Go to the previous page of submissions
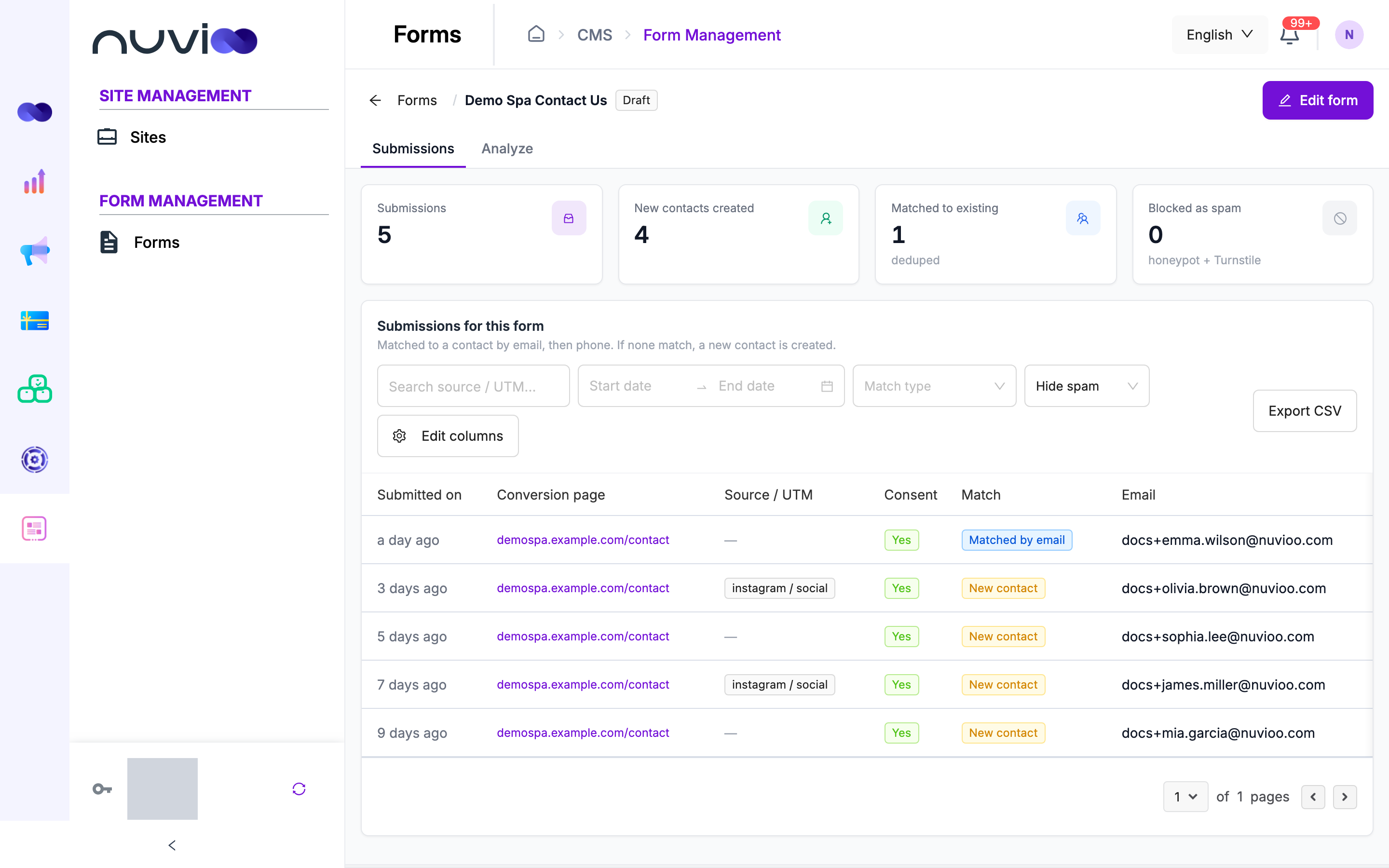Image resolution: width=1389 pixels, height=868 pixels. 1313,797
